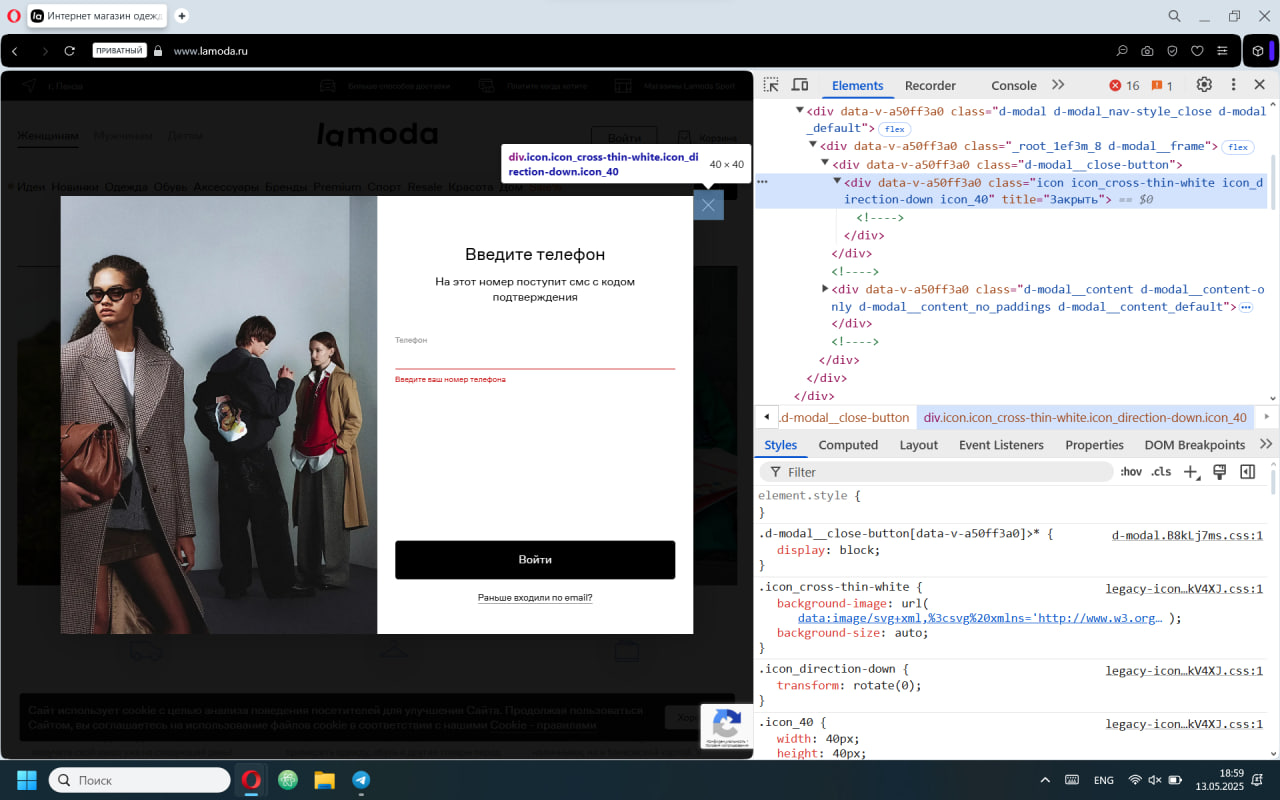
Task: Add a new style rule with plus icon
Action: click(x=1192, y=471)
